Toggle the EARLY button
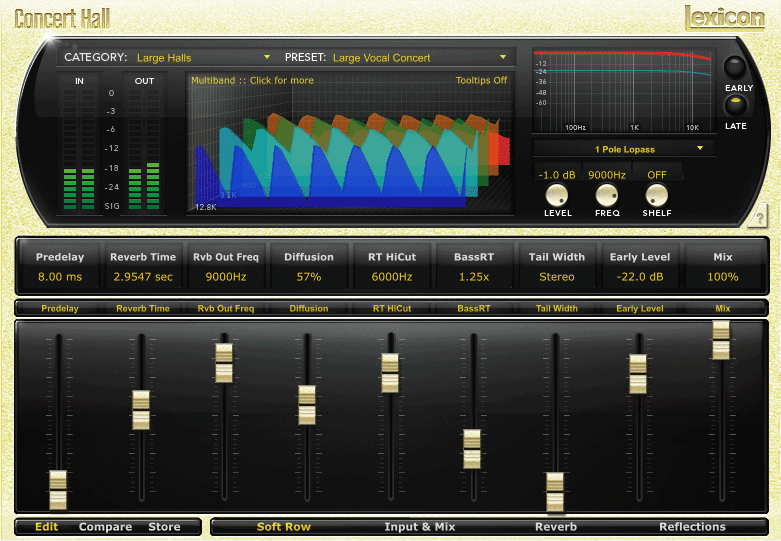 [735, 67]
